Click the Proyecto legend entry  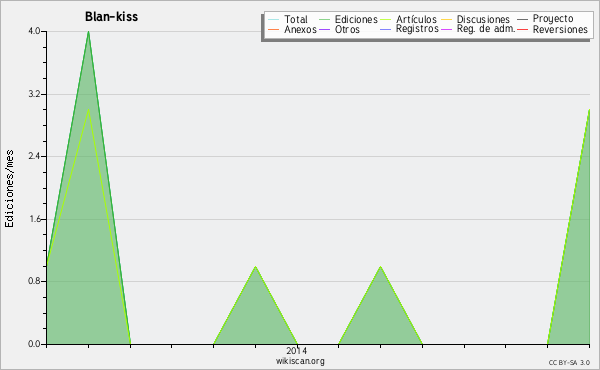click(545, 19)
